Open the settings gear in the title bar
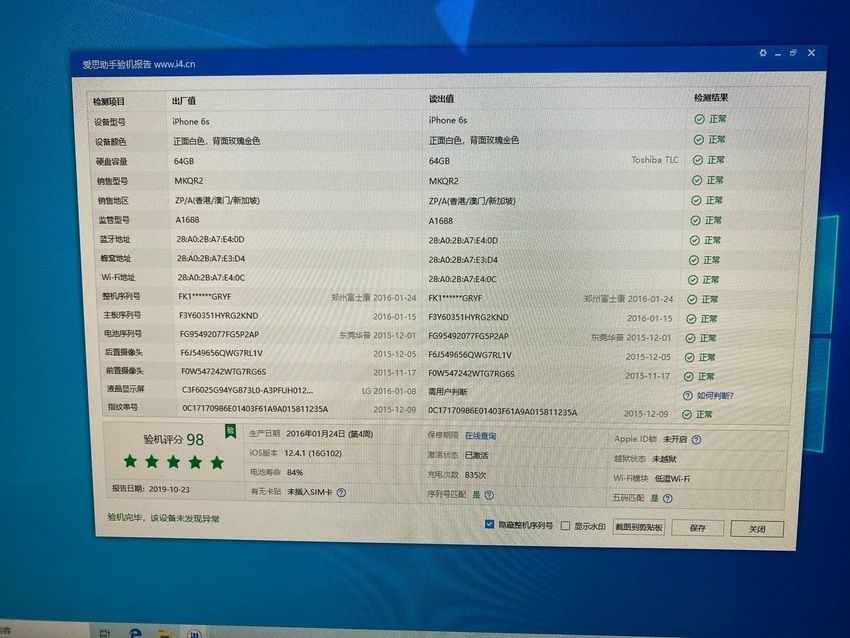The height and width of the screenshot is (638, 850). click(x=763, y=53)
